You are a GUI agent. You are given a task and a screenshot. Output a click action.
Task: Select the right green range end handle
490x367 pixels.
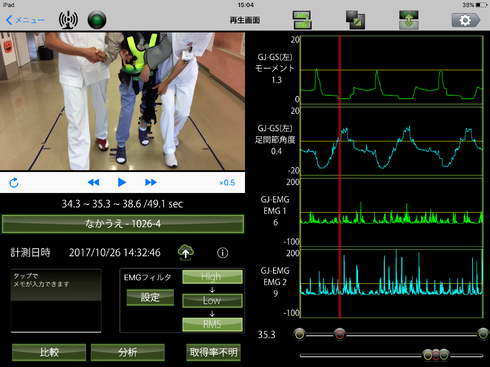483,334
